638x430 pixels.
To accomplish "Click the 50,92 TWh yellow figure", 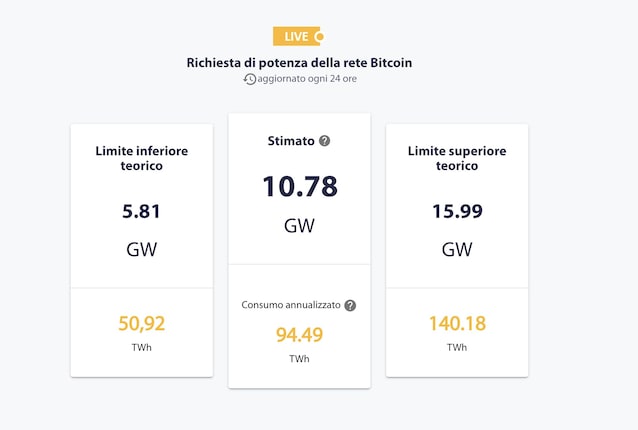I will tap(142, 323).
